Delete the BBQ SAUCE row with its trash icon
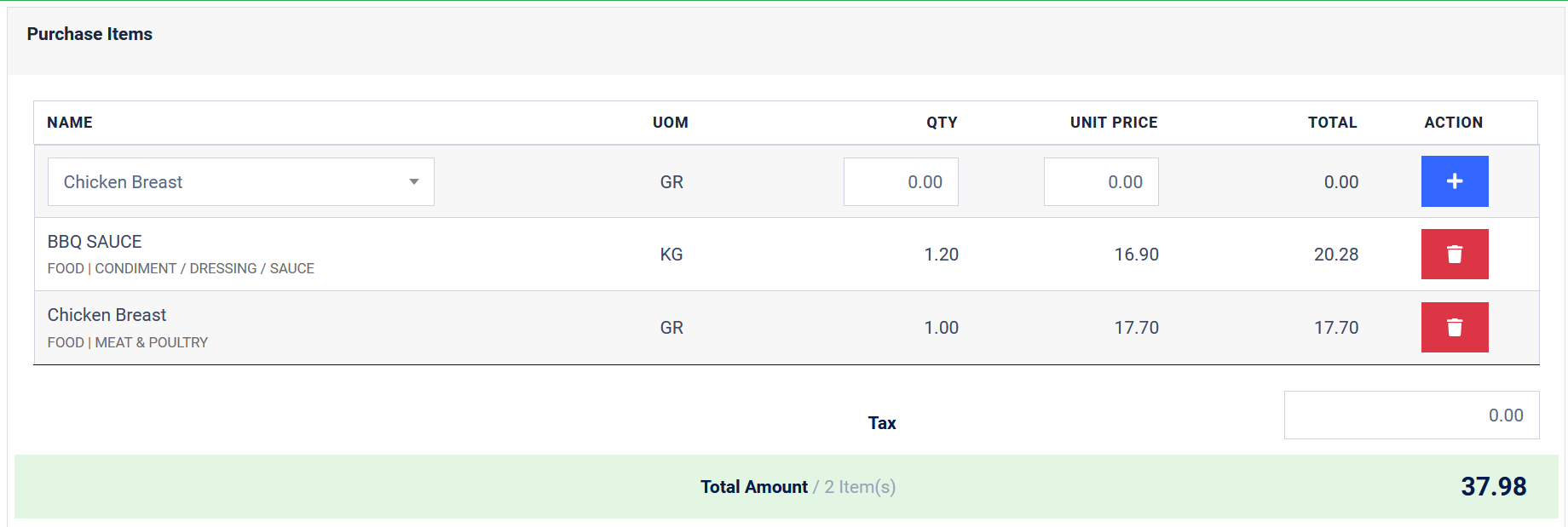 [x=1454, y=254]
